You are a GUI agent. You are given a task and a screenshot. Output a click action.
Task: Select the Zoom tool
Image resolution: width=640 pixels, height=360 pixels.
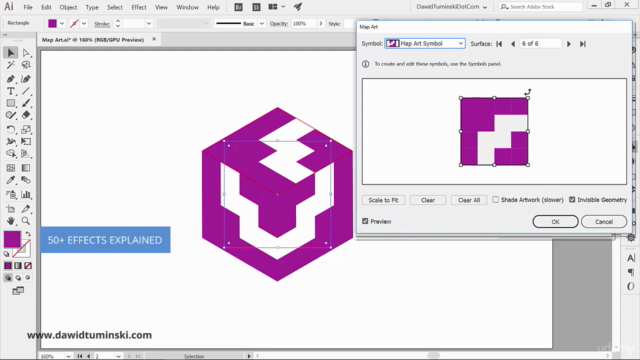pyautogui.click(x=26, y=221)
